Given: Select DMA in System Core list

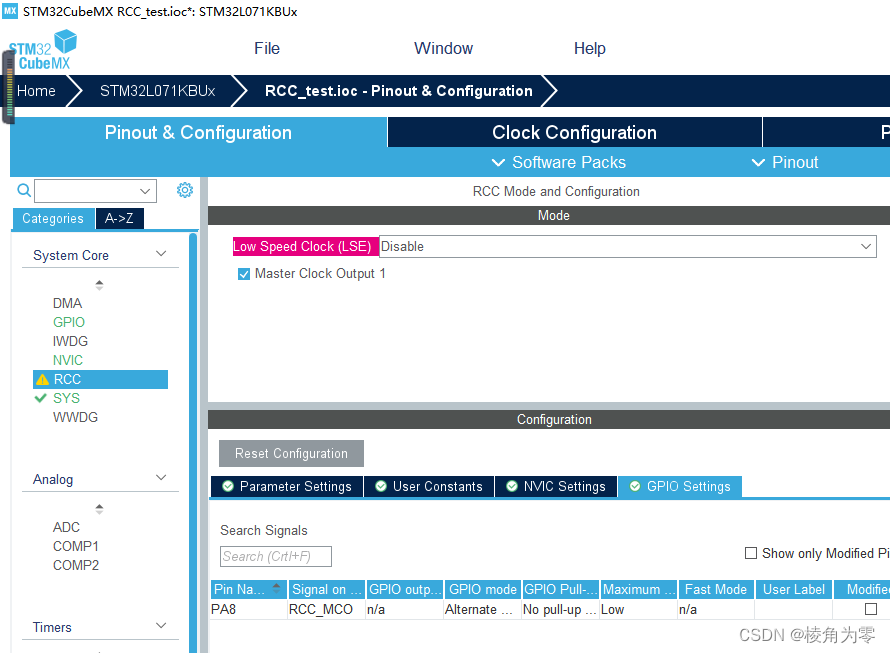Looking at the screenshot, I should coord(68,303).
